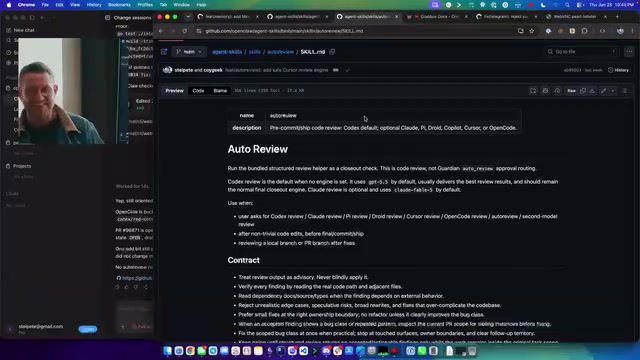The width and height of the screenshot is (640, 360).
Task: Open the Raw file view
Action: point(571,91)
